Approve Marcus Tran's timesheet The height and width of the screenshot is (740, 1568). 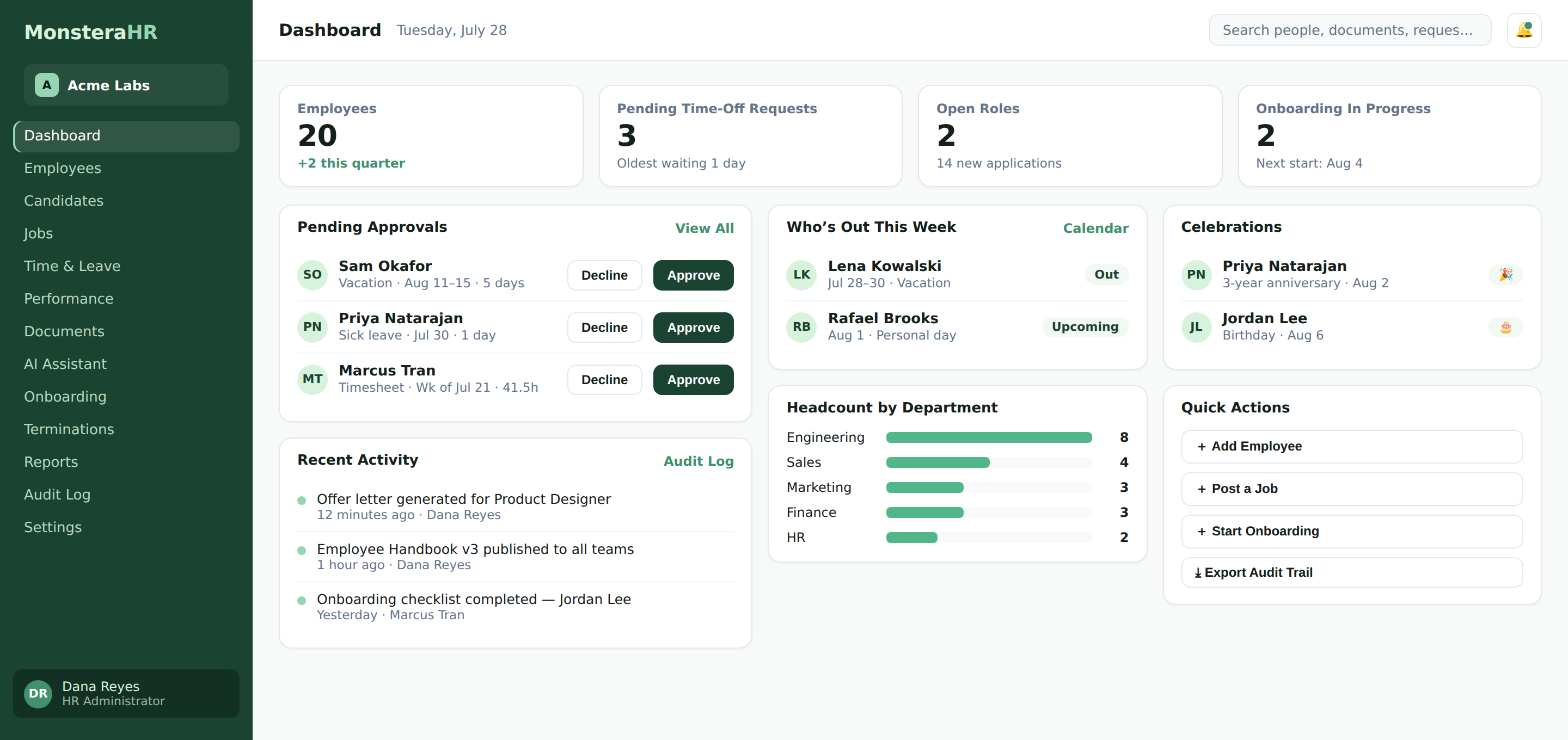pos(693,380)
